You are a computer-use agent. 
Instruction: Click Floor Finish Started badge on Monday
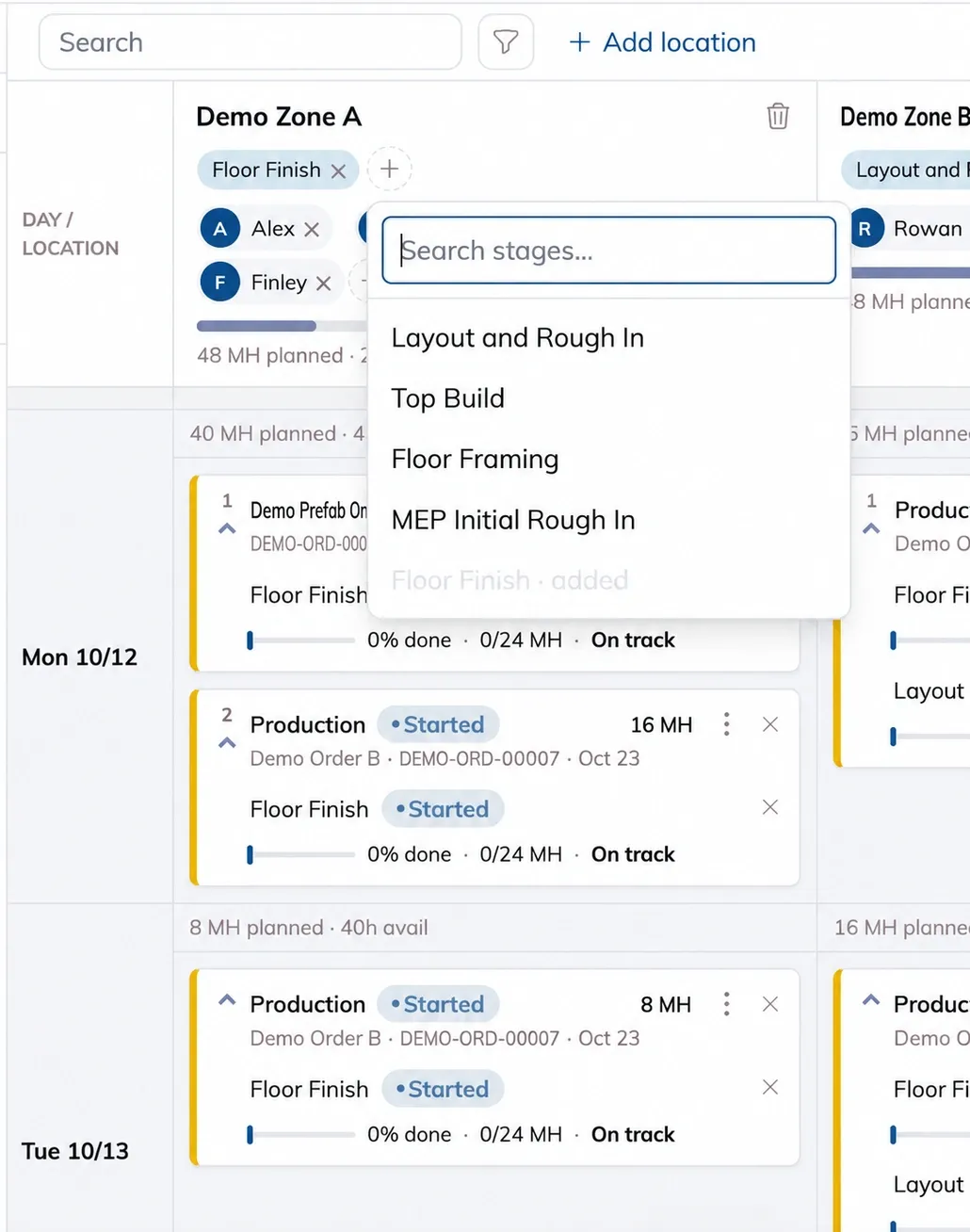click(443, 809)
